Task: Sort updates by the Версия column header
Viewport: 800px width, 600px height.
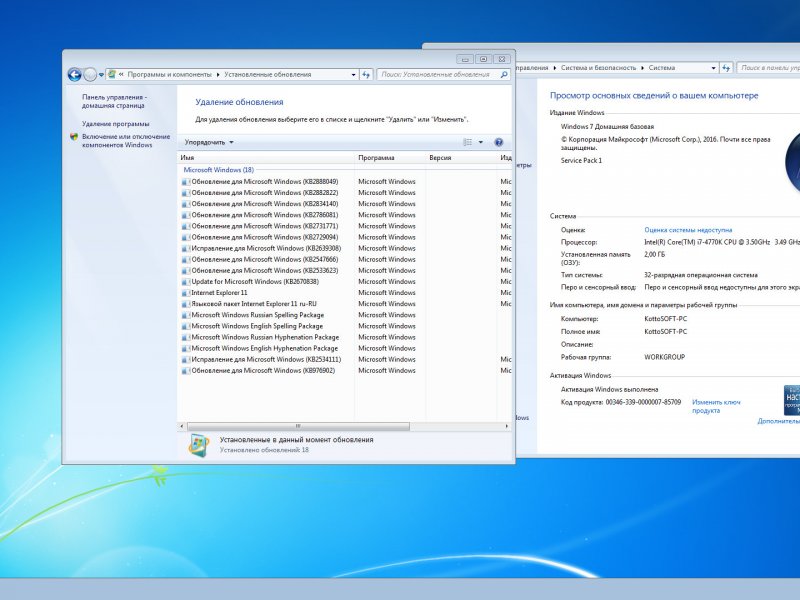Action: pyautogui.click(x=461, y=158)
